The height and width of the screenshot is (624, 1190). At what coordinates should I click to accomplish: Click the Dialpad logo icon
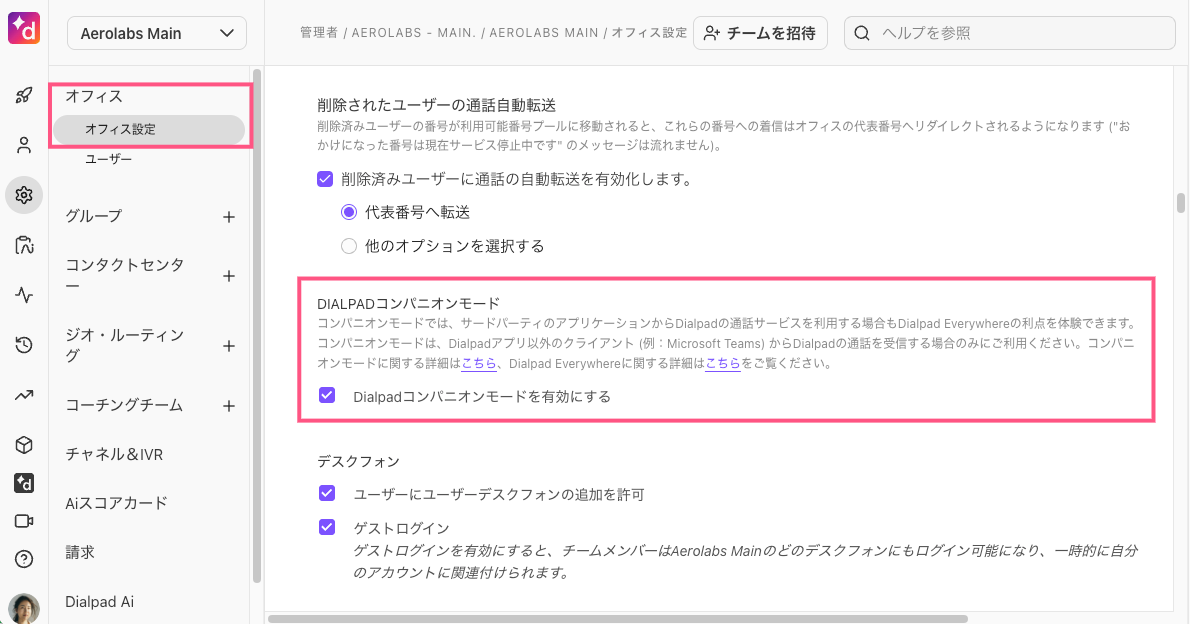pos(24,28)
